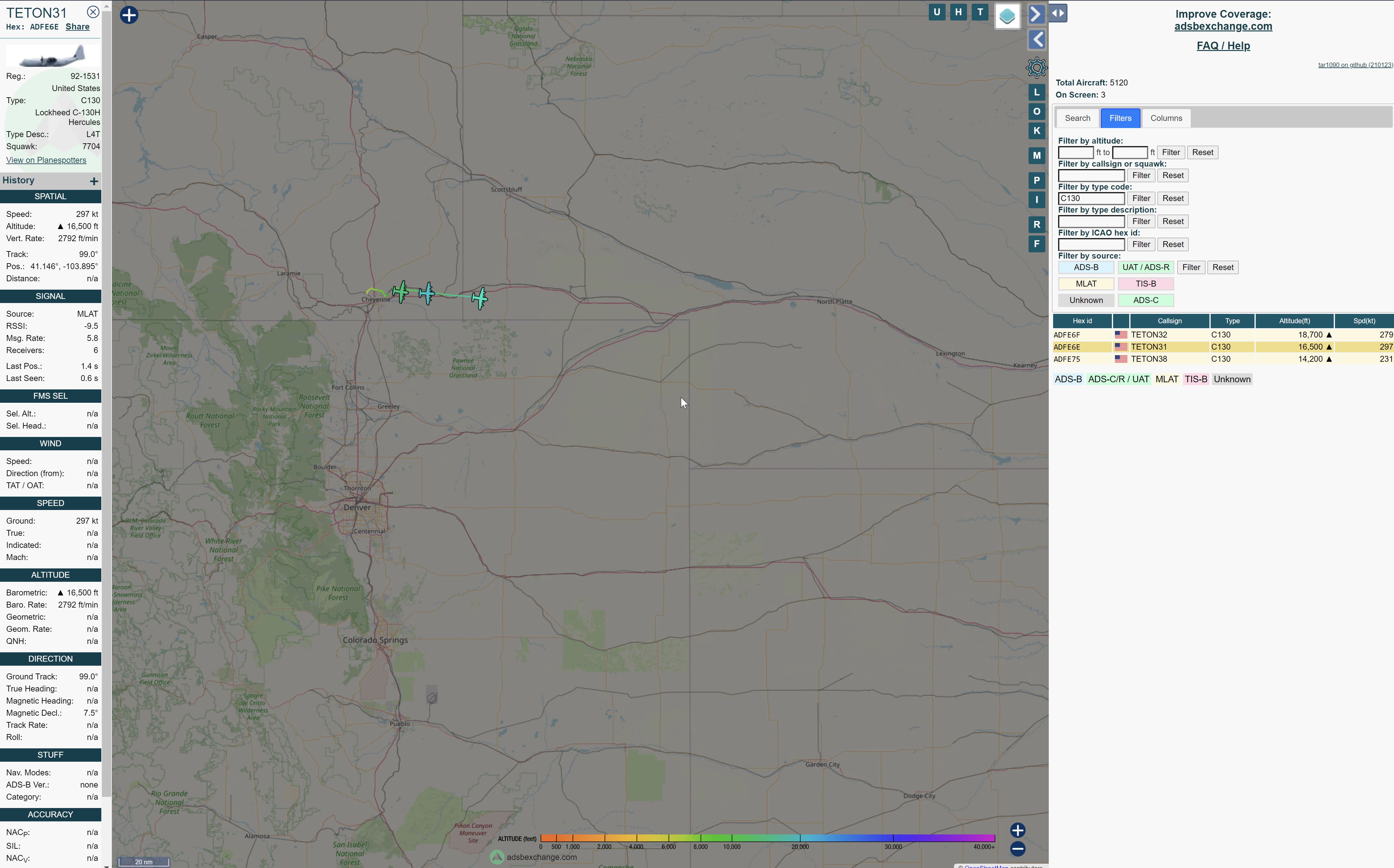
Task: Select the westernmost C130 aircraft near Cheyenne
Action: pos(401,292)
